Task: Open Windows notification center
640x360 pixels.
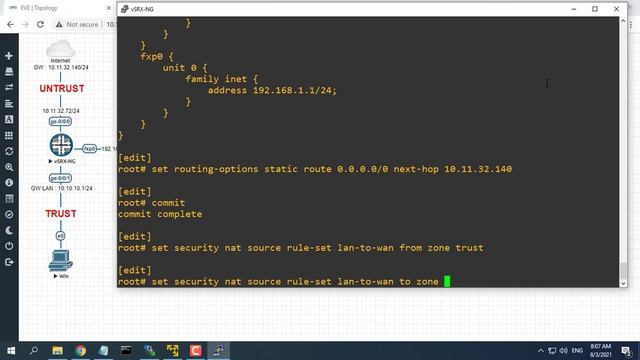Action: point(626,351)
